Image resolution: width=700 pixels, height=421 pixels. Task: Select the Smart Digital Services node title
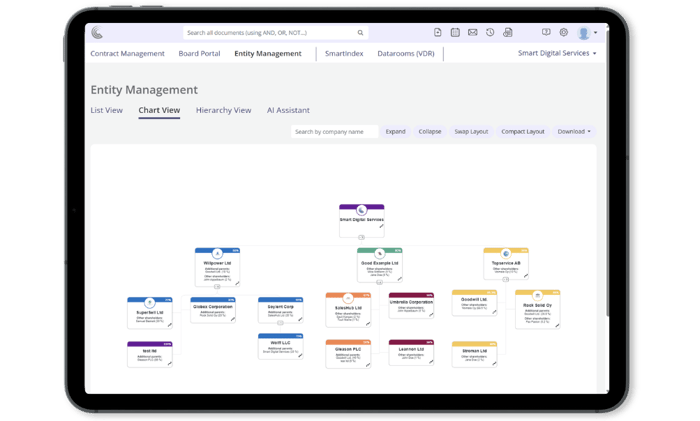pyautogui.click(x=362, y=220)
